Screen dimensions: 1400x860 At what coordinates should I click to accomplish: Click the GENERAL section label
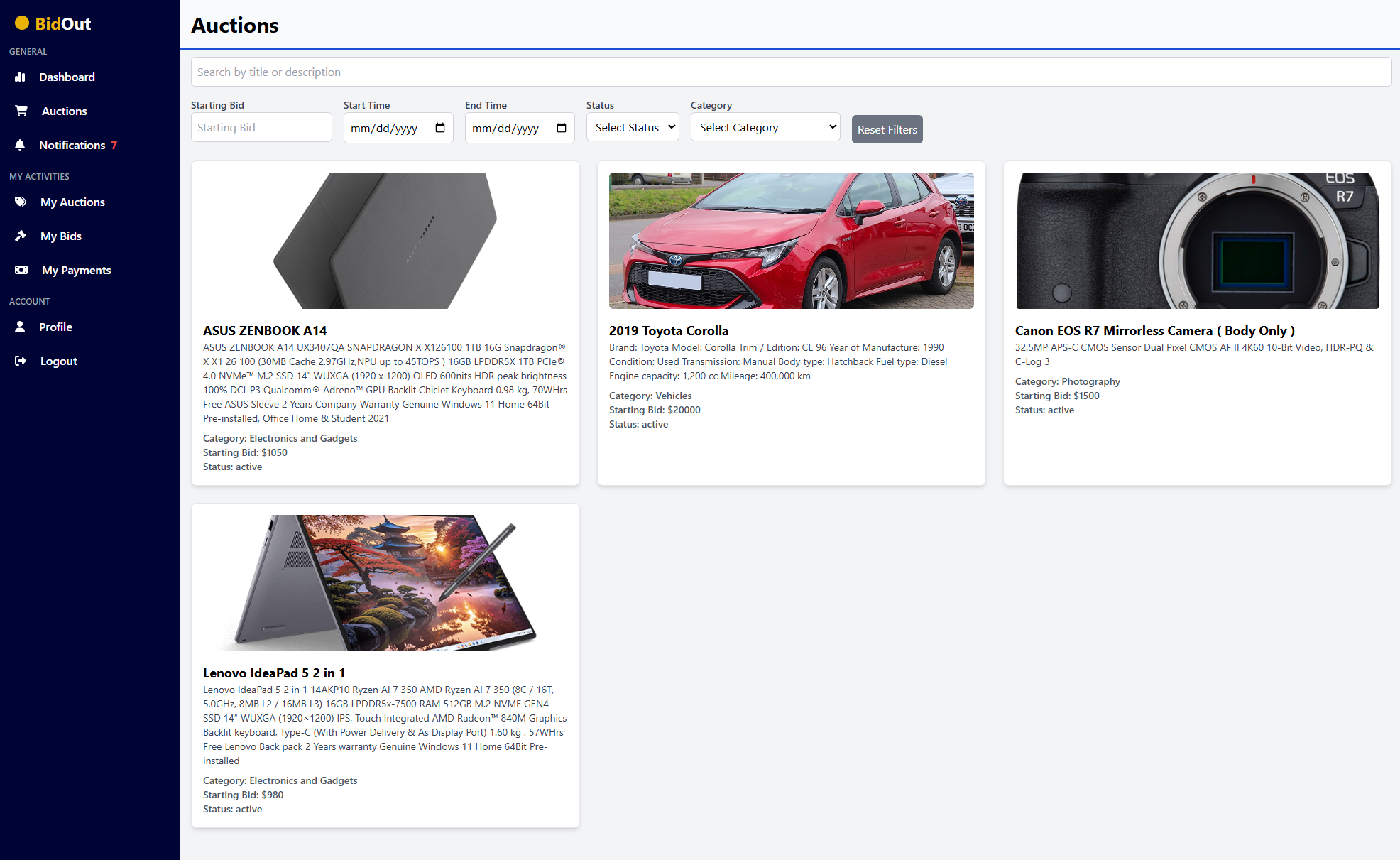[28, 51]
